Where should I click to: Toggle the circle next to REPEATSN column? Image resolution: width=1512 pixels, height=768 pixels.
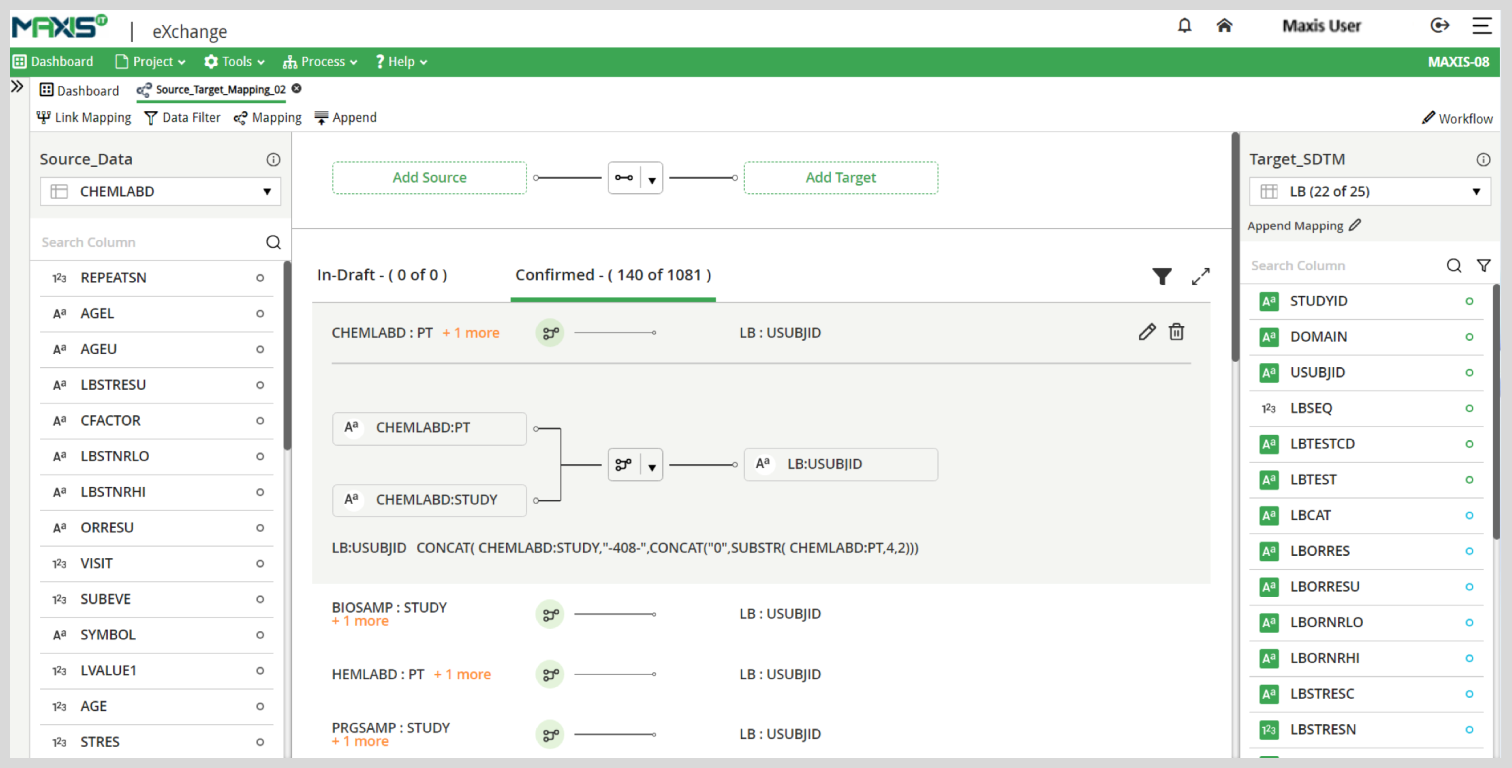tap(260, 278)
